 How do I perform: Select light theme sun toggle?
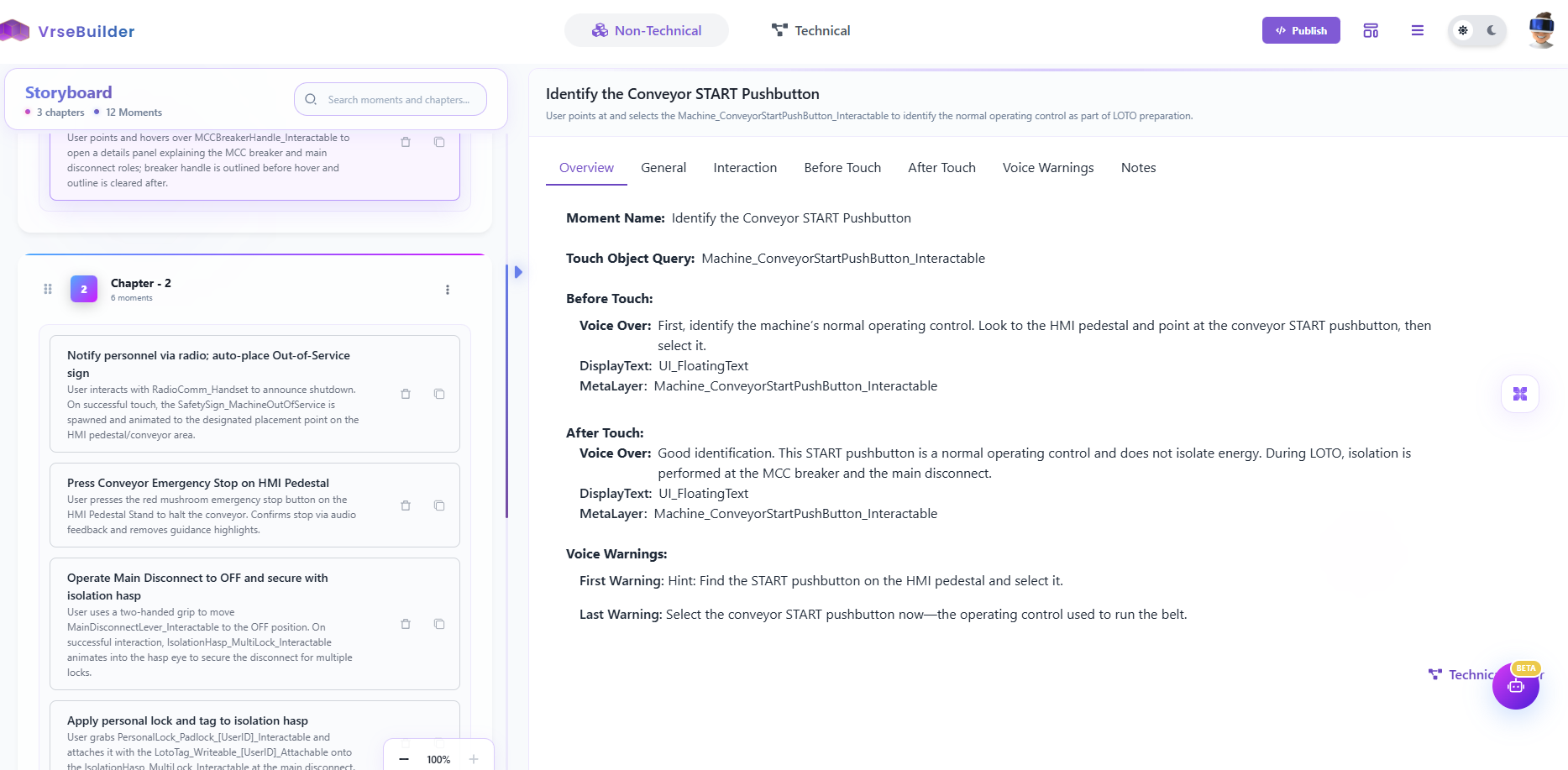[1463, 30]
